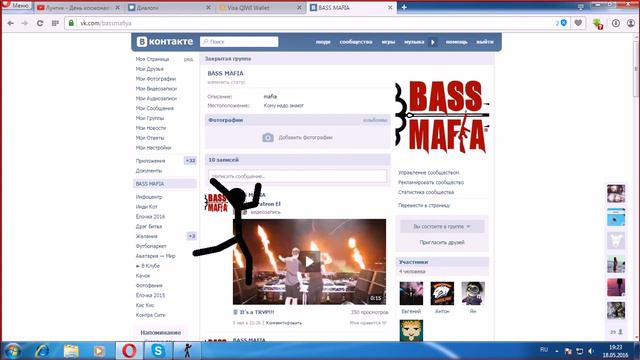The height and width of the screenshot is (360, 640).
Task: Click the header music play button
Action: click(433, 42)
